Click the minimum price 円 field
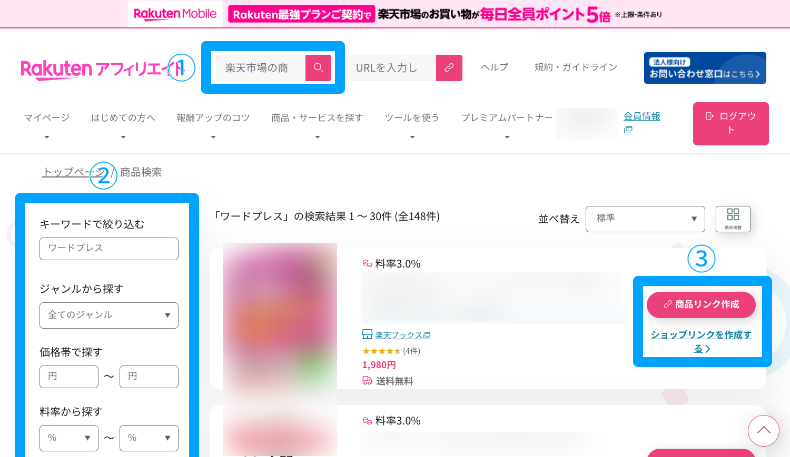 point(69,376)
